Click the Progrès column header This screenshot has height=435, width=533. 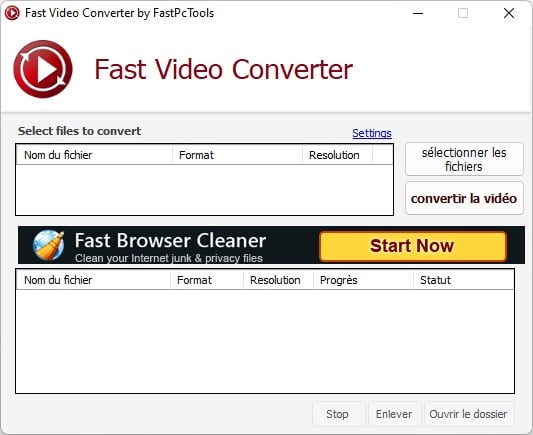363,280
